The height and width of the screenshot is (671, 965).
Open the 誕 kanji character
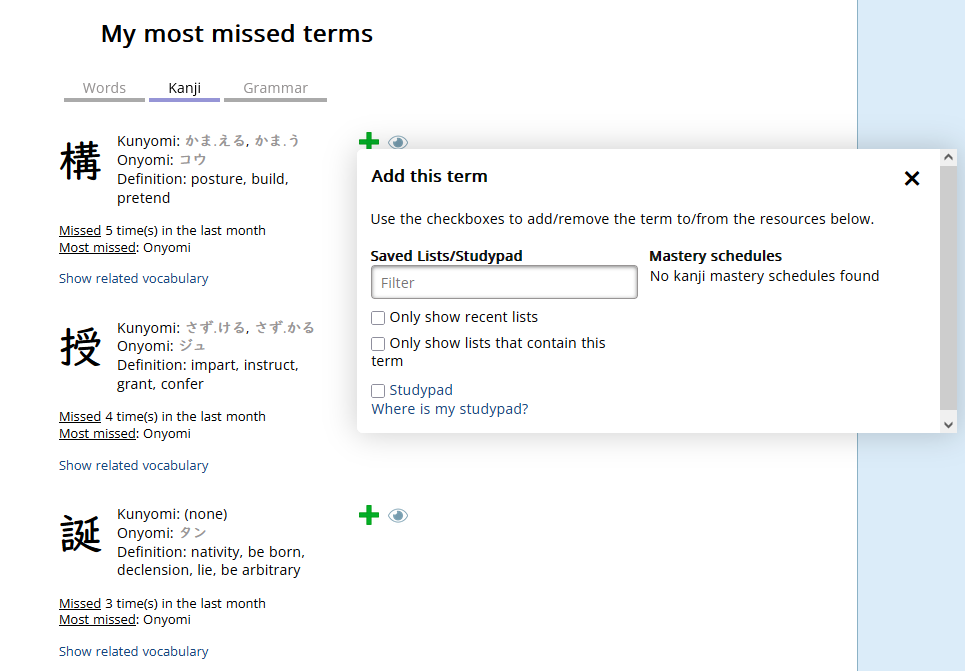[81, 534]
